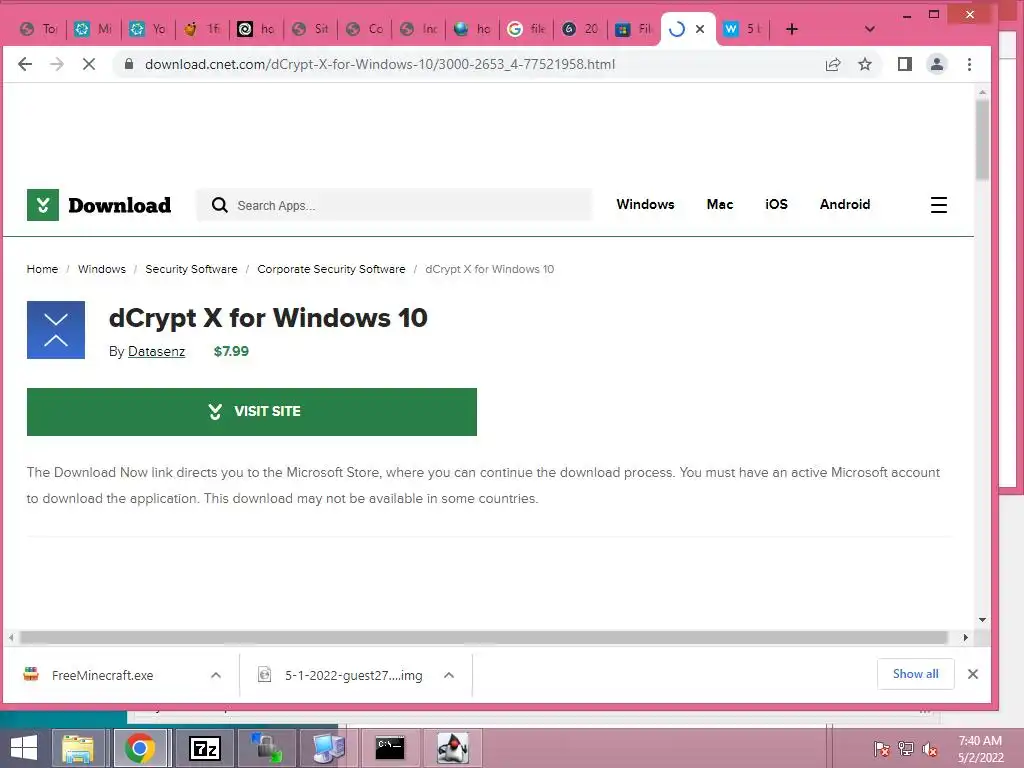Click the horizontal scrollbar thumb
This screenshot has width=1024, height=768.
[x=483, y=637]
